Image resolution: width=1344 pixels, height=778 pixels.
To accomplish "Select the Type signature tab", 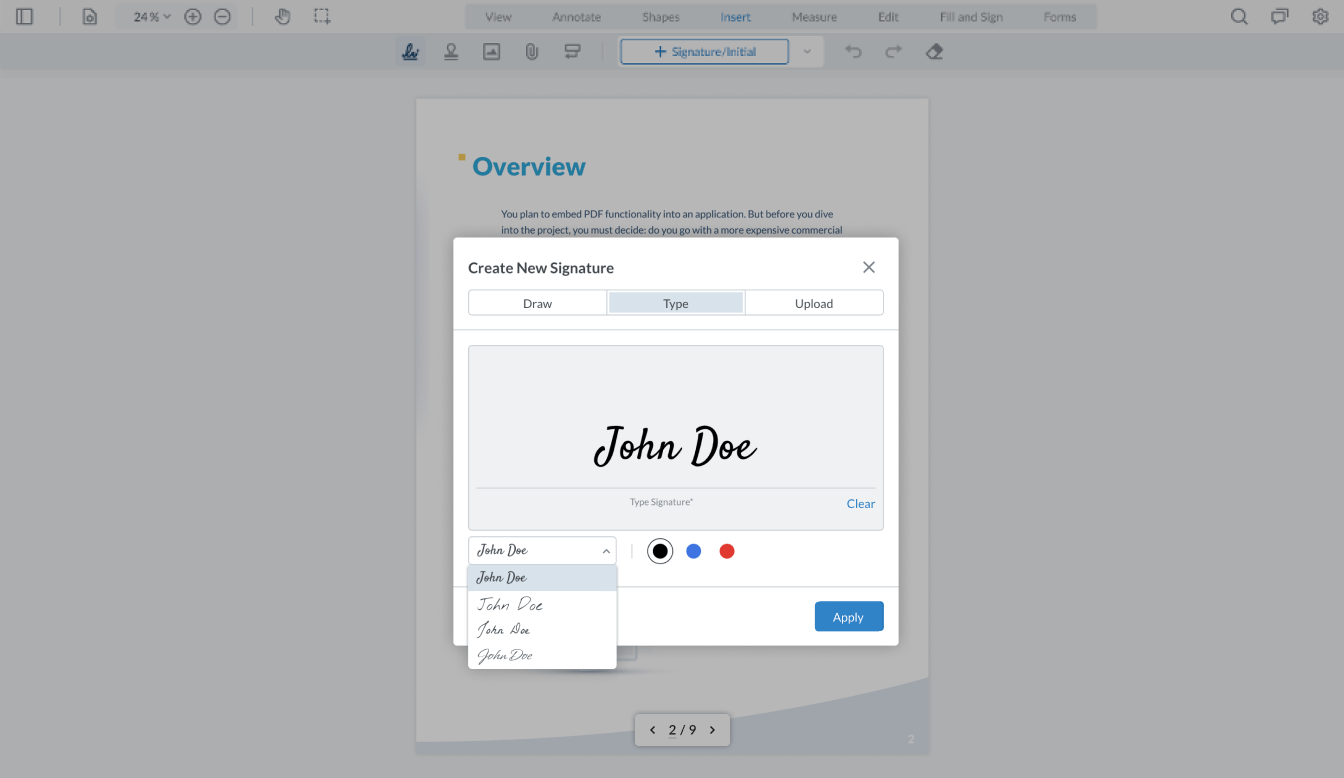I will [x=676, y=303].
